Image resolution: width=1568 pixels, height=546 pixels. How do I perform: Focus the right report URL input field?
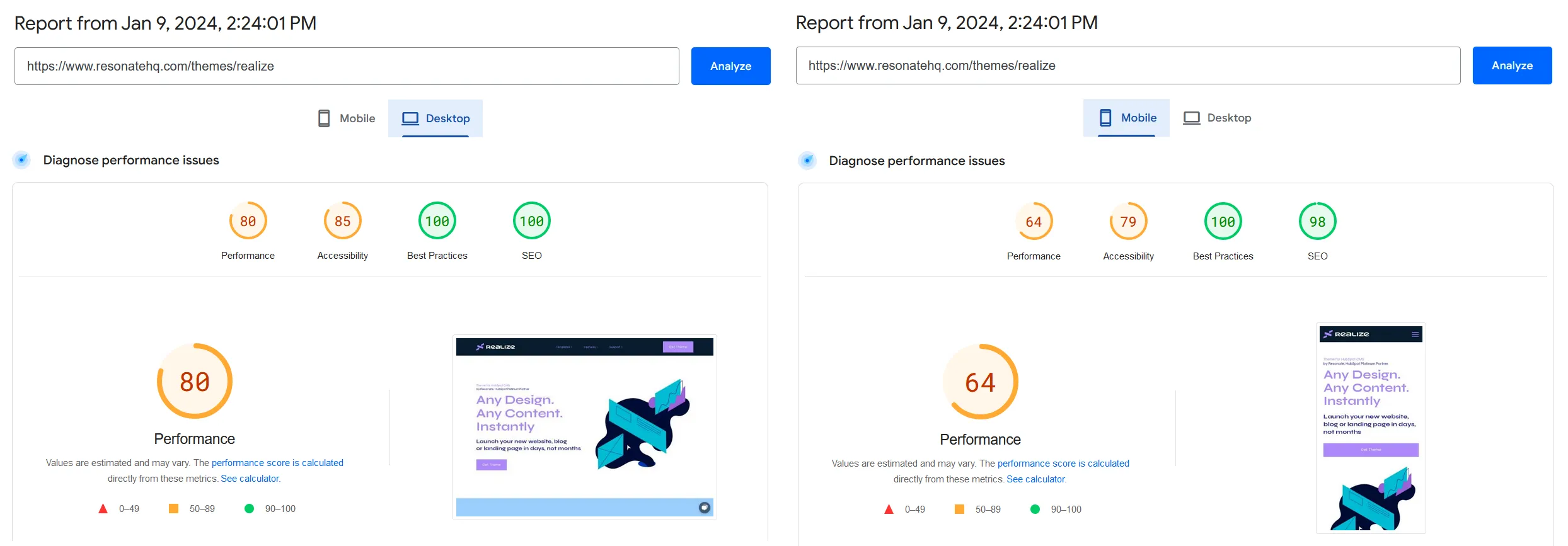pos(1127,65)
